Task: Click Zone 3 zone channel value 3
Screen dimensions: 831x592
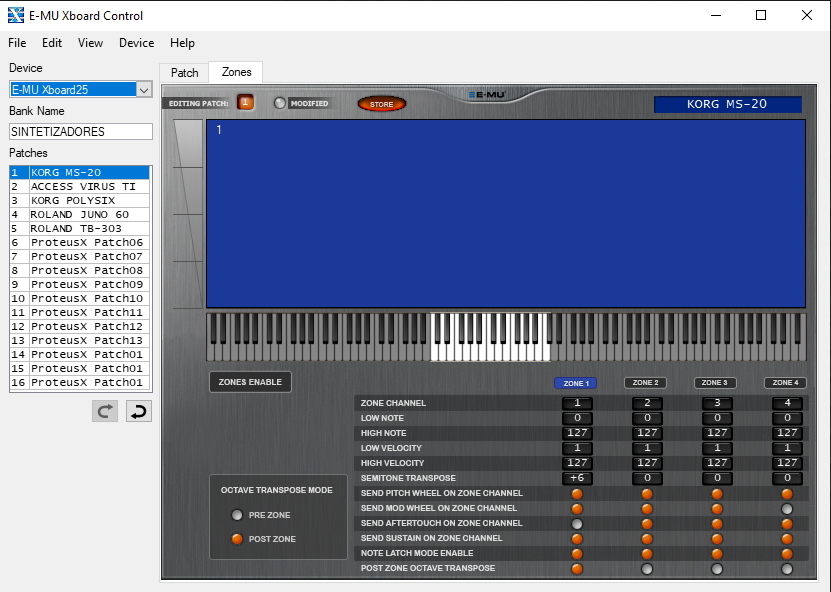Action: [717, 403]
